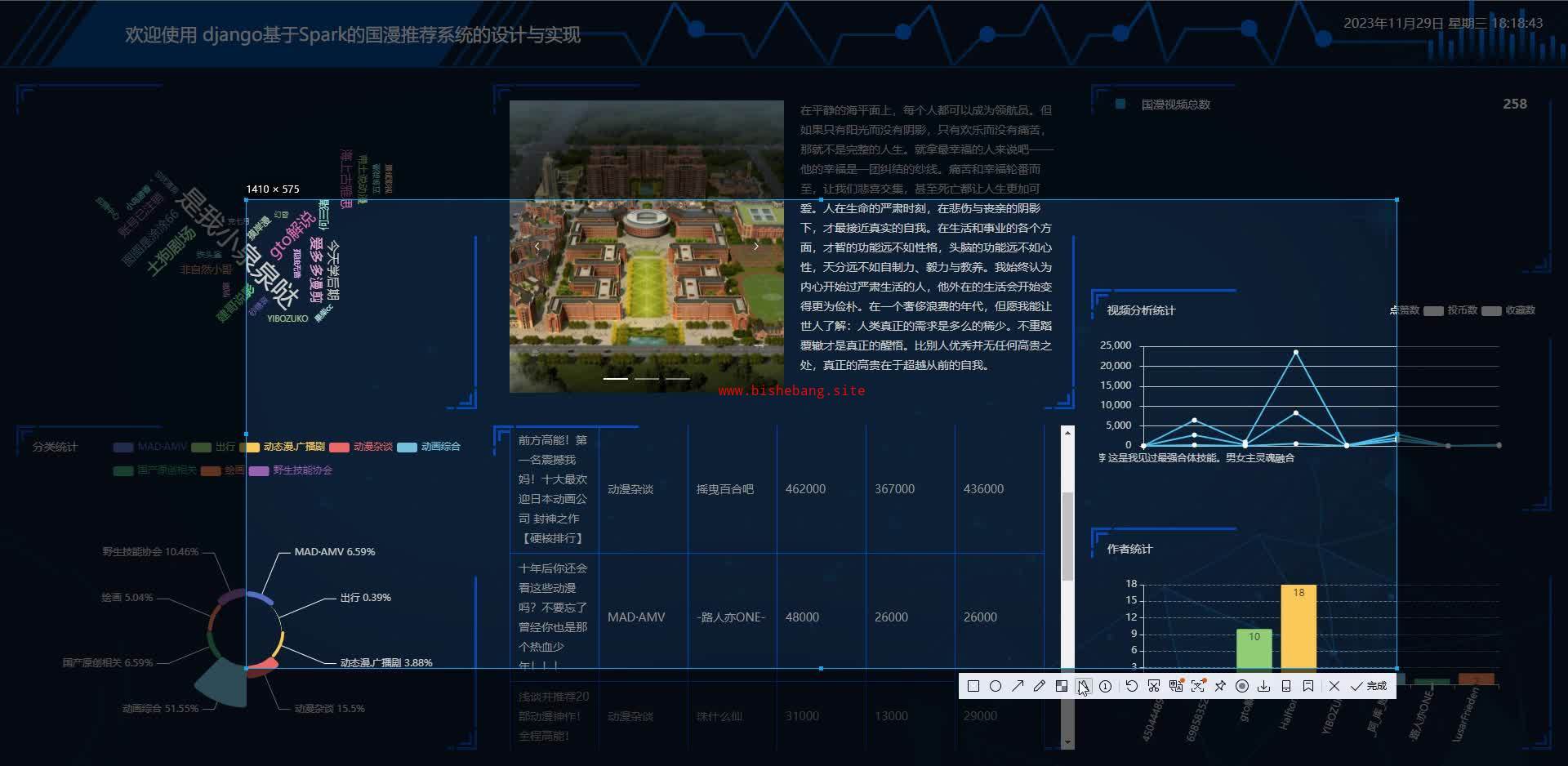Viewport: 1568px width, 766px height.
Task: Save the screenshot with download icon
Action: click(1264, 687)
